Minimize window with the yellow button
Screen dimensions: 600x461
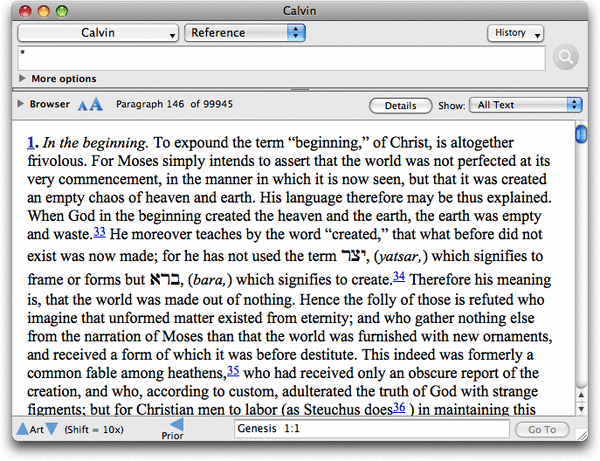coord(44,11)
